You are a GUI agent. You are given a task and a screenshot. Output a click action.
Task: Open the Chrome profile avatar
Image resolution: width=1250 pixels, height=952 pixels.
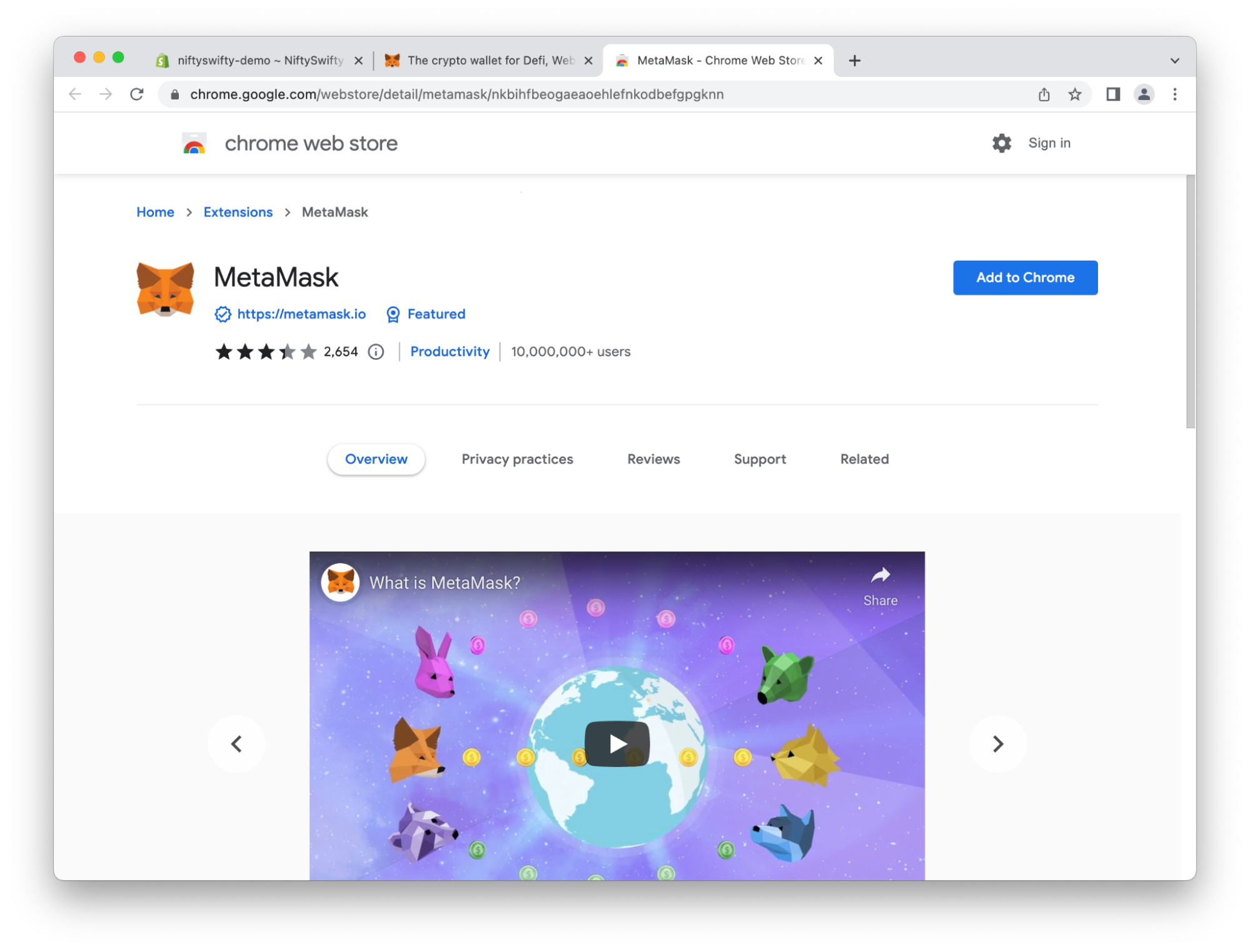(1144, 94)
